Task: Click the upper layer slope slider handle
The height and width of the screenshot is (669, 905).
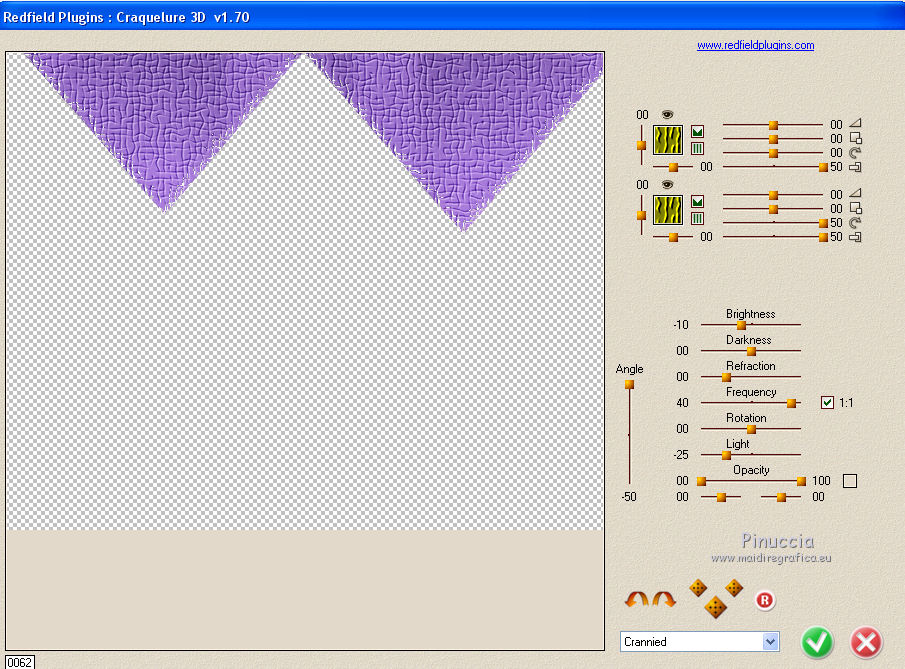Action: [x=773, y=125]
